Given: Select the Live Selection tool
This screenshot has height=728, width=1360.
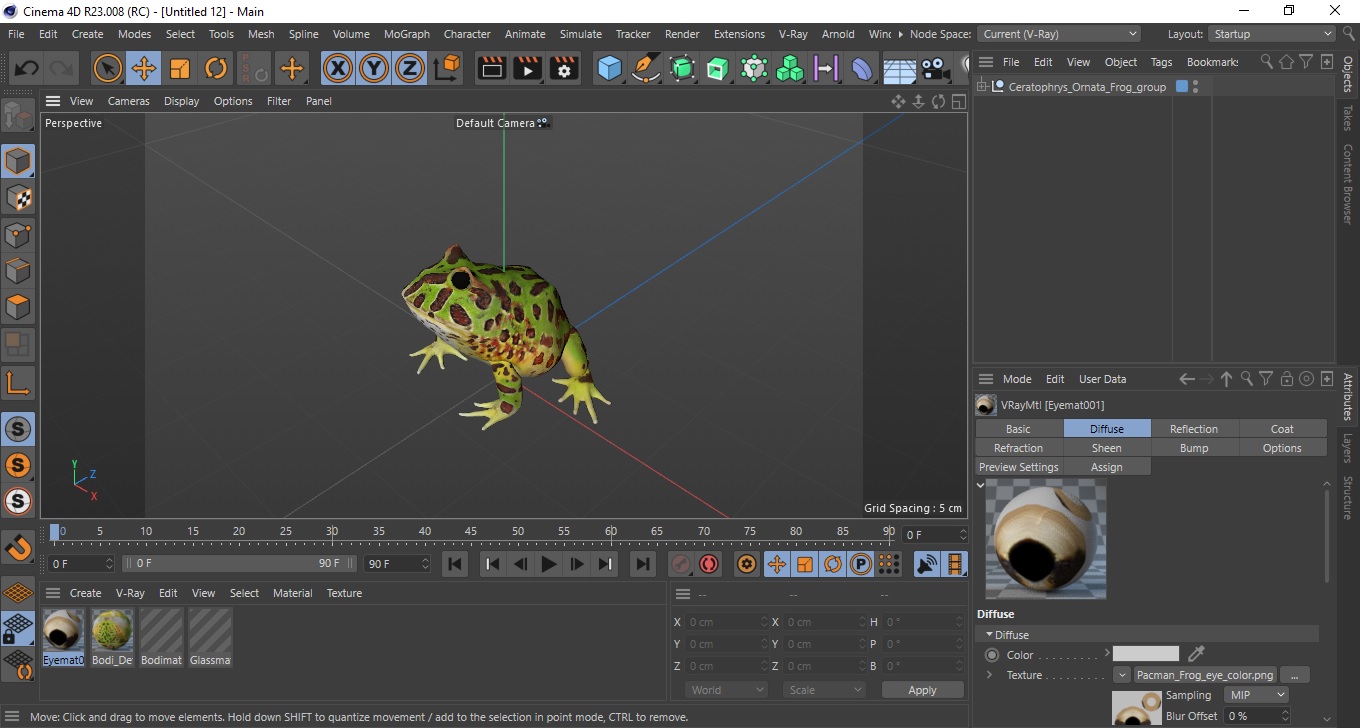Looking at the screenshot, I should 108,69.
